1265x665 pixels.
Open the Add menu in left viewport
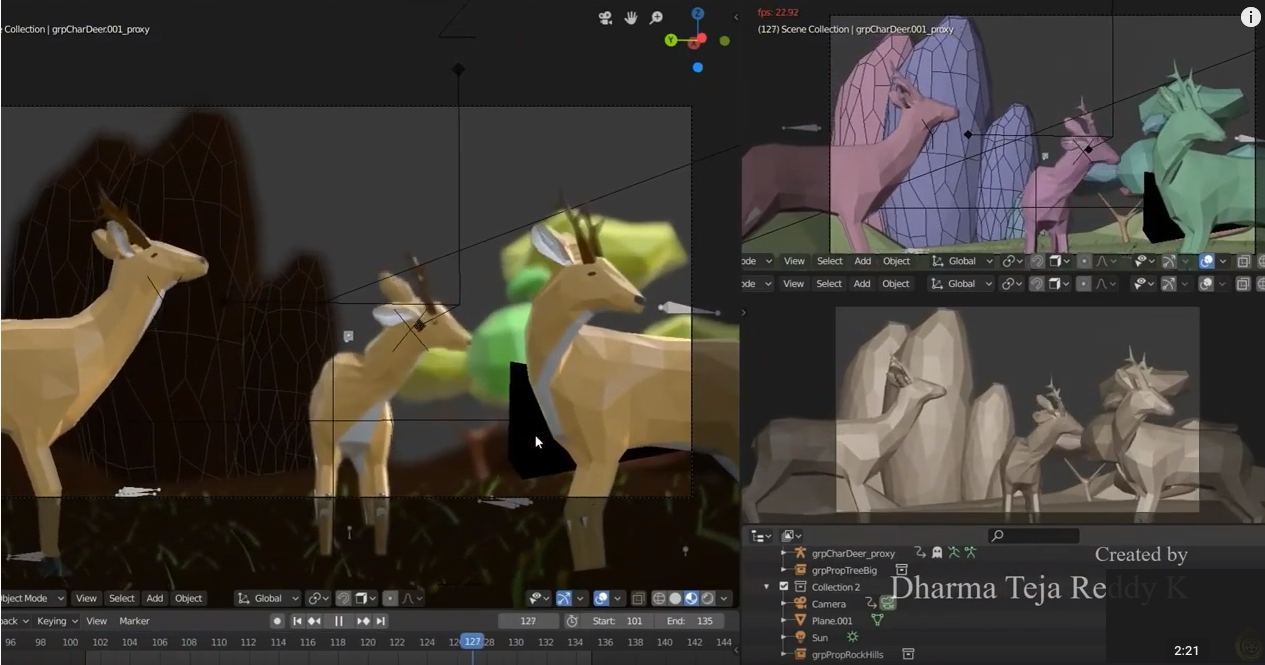[154, 598]
